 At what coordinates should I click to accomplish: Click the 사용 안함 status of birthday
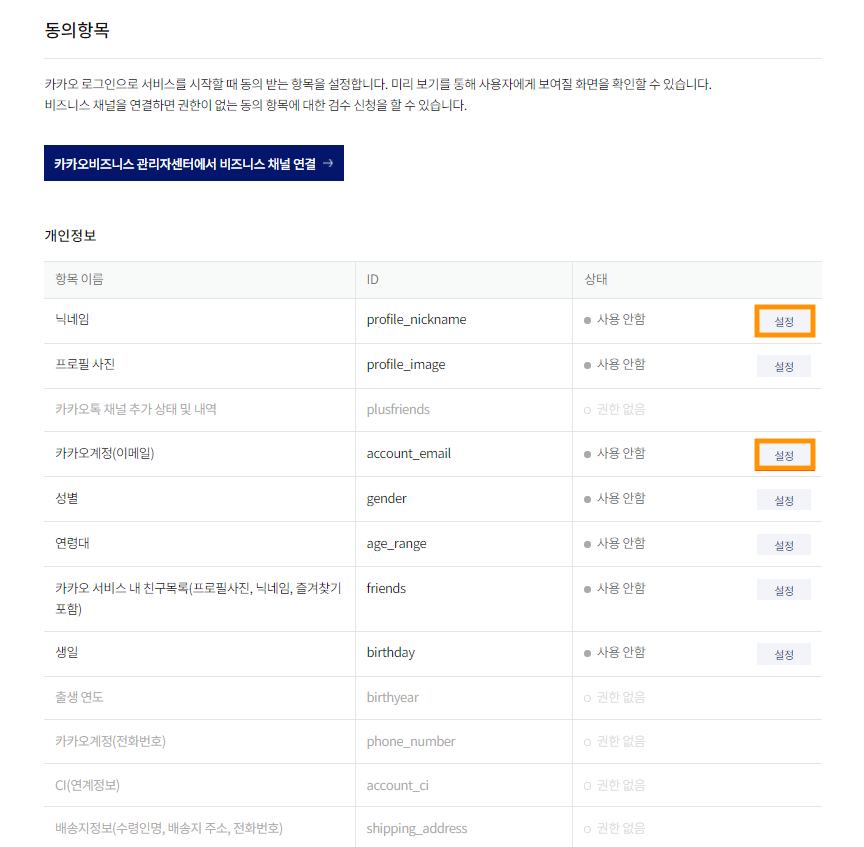click(x=614, y=652)
